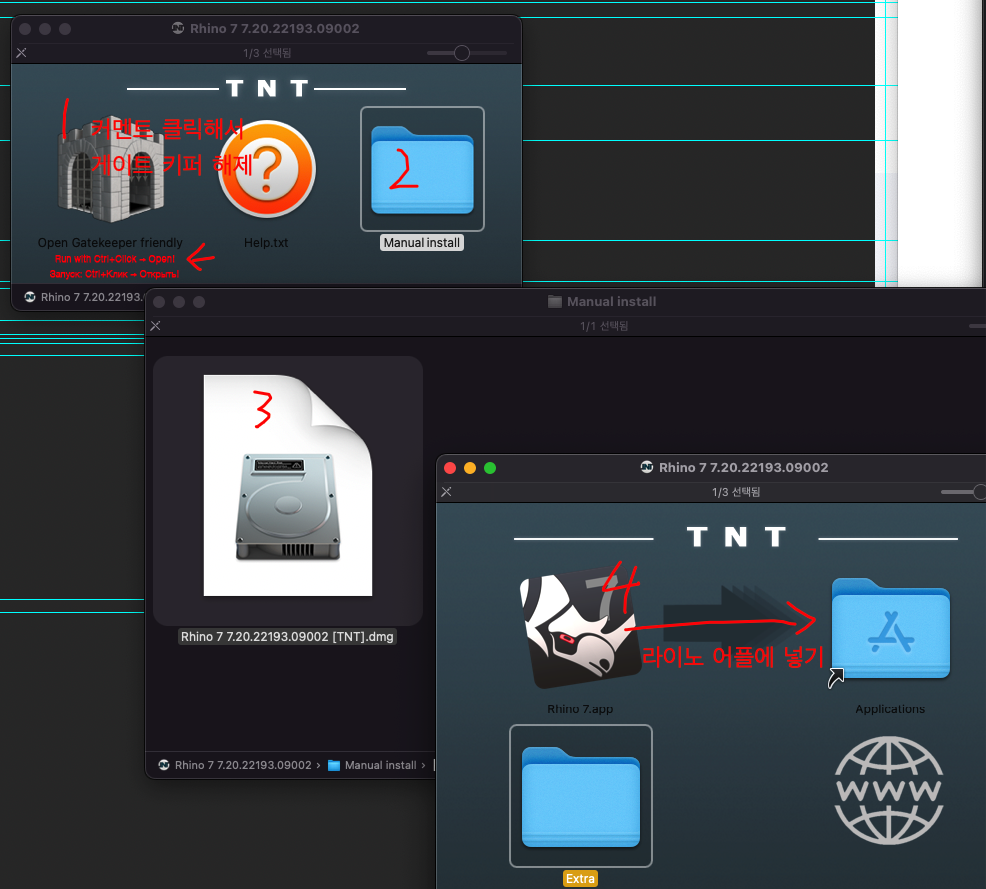The height and width of the screenshot is (889, 986).
Task: Click the Applications folder shortcut
Action: click(890, 629)
